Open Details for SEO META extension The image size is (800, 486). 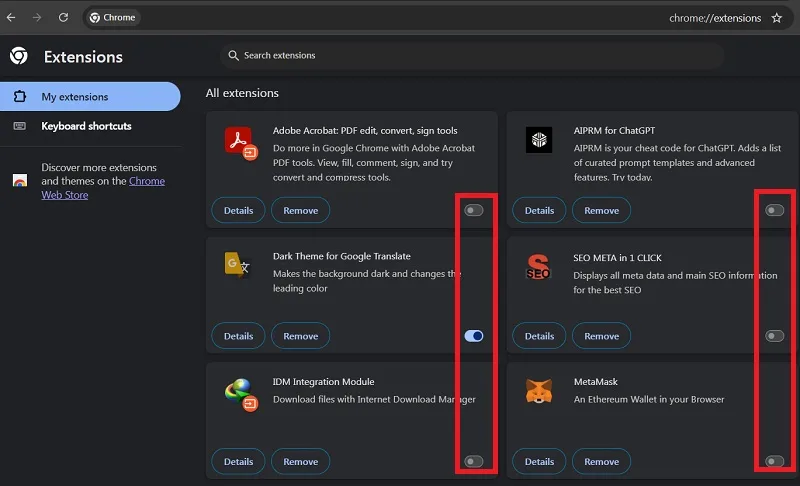(539, 336)
